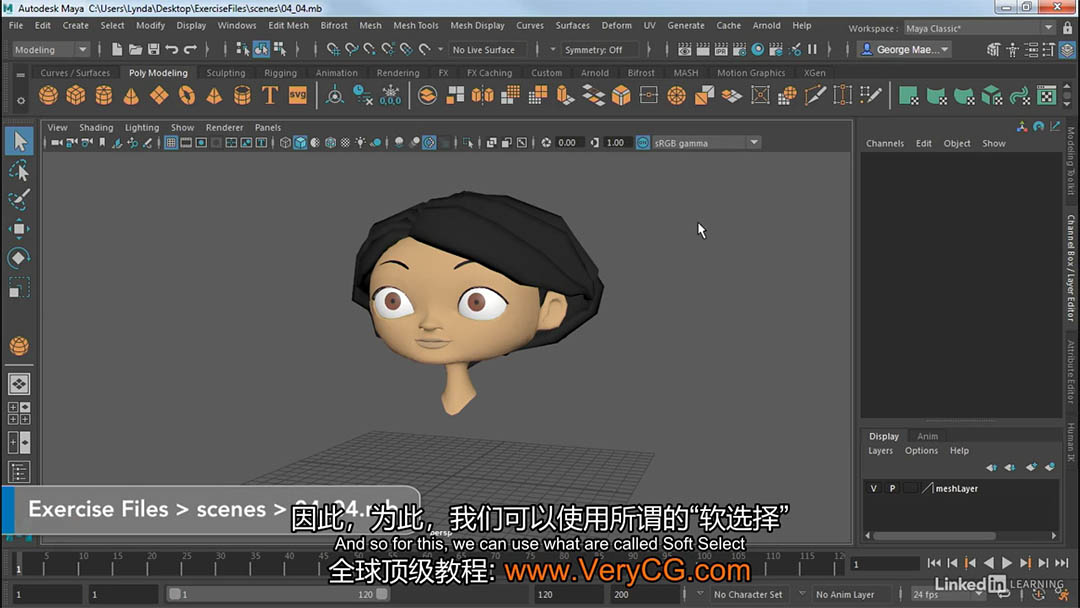
Task: Click the polygon Type (T) shelf icon
Action: (270, 95)
